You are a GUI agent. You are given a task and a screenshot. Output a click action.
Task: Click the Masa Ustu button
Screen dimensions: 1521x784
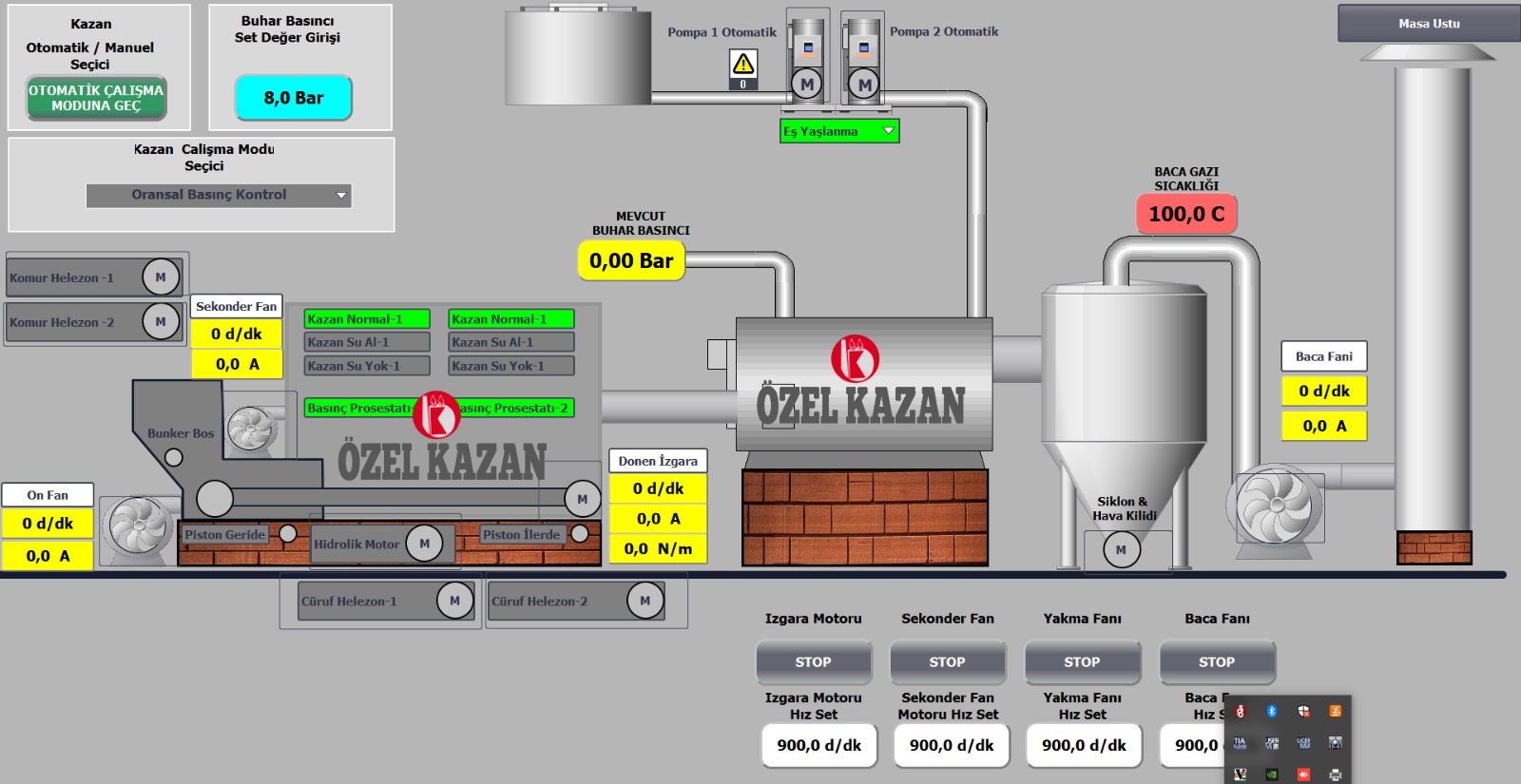click(1429, 24)
